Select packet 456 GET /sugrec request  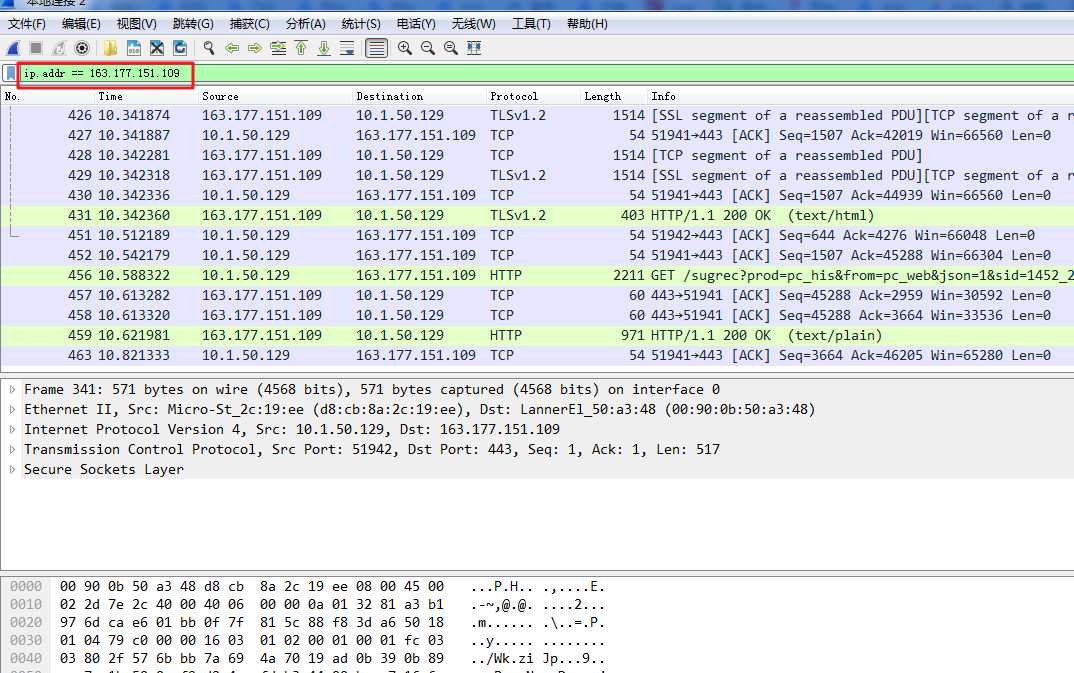[x=537, y=275]
